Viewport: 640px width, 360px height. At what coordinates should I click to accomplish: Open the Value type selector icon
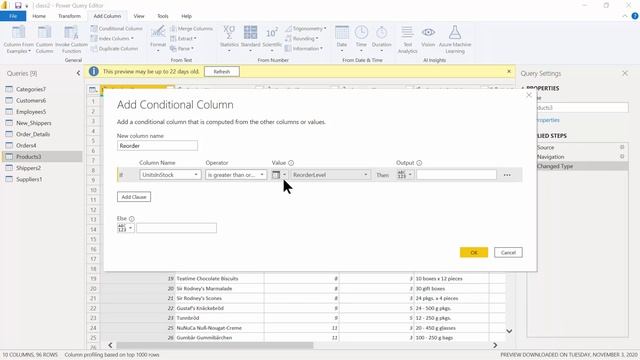279,175
